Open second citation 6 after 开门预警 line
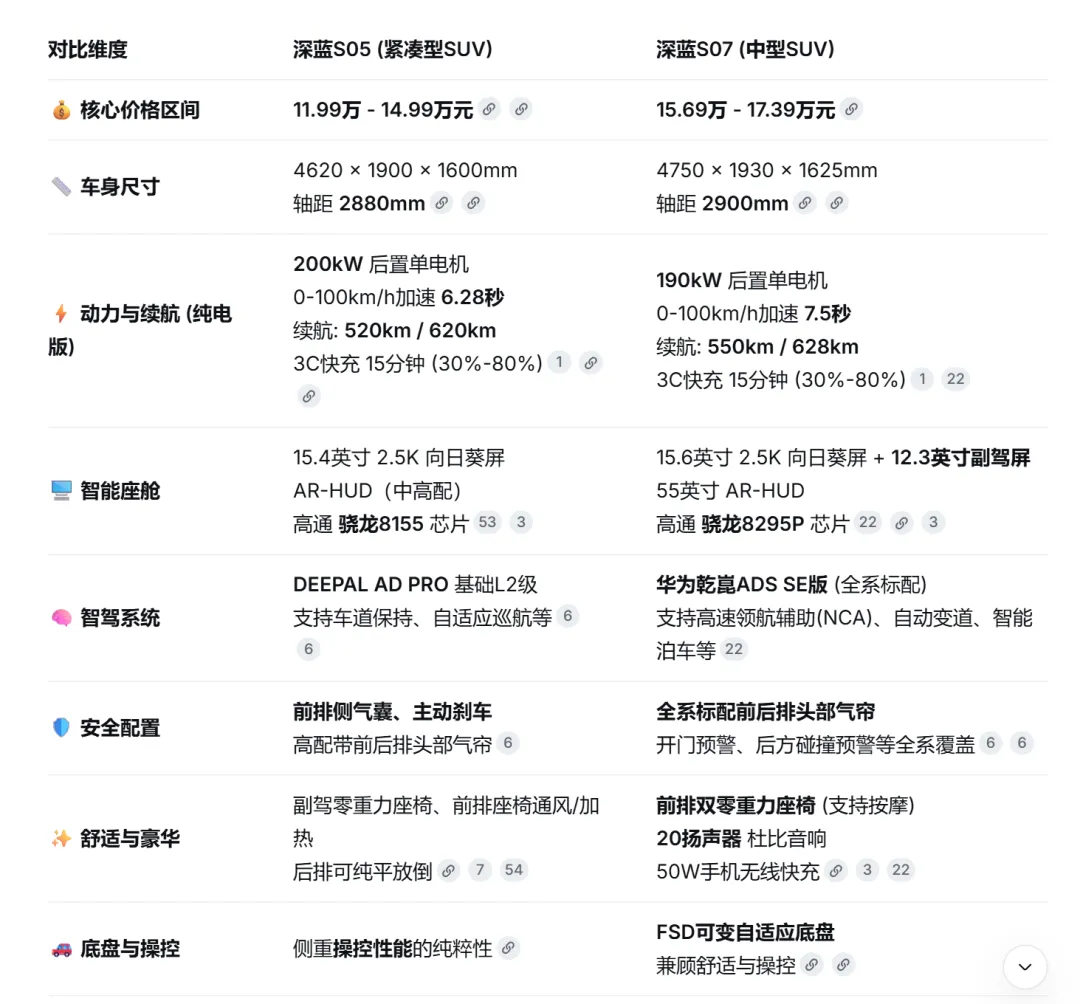This screenshot has height=1004, width=1080. [1022, 742]
